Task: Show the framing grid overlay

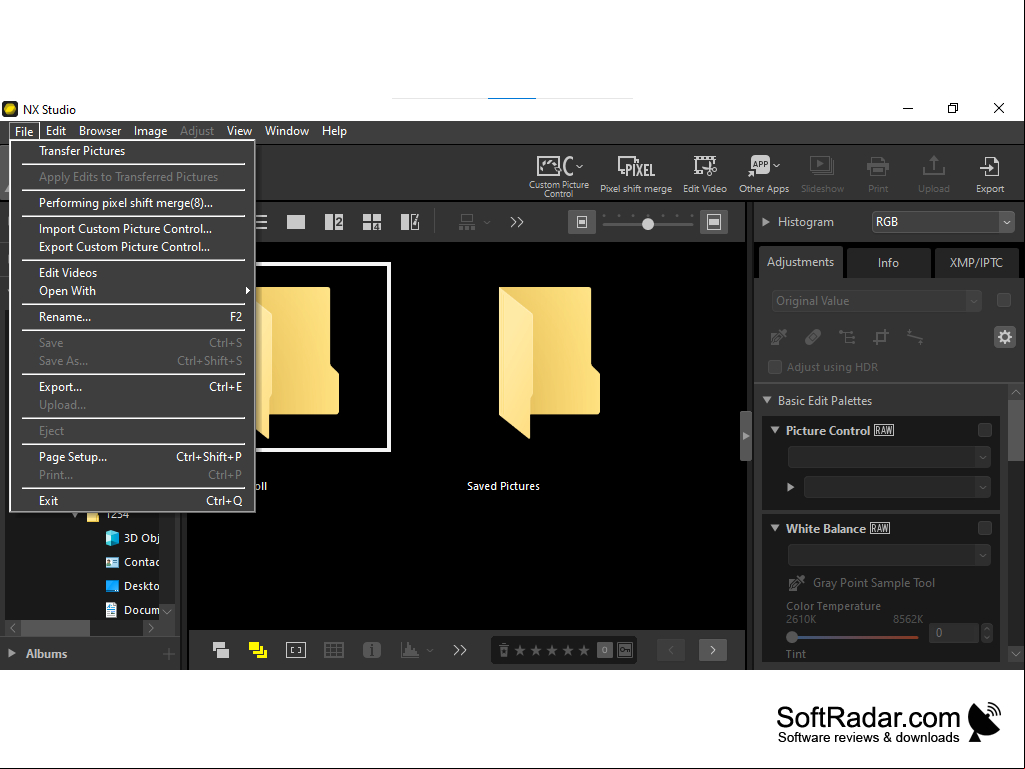Action: [x=334, y=650]
